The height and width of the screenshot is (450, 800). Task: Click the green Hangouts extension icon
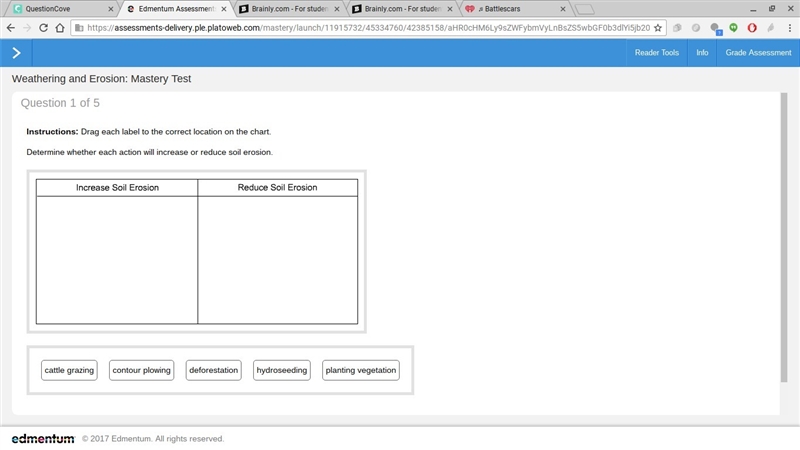734,28
